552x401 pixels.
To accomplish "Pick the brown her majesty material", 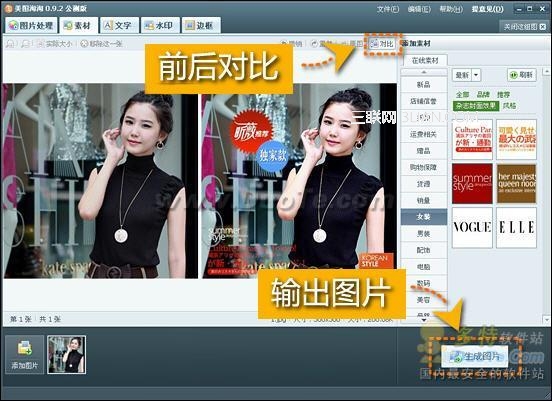I will pyautogui.click(x=516, y=183).
